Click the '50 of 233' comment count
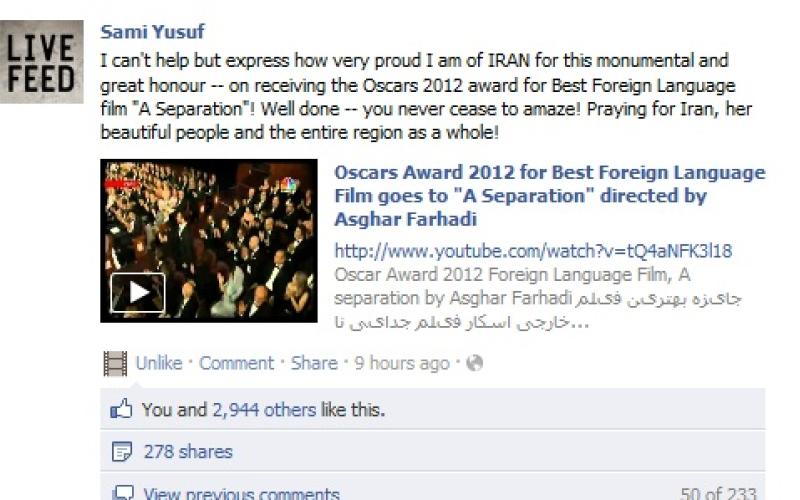 [x=718, y=493]
